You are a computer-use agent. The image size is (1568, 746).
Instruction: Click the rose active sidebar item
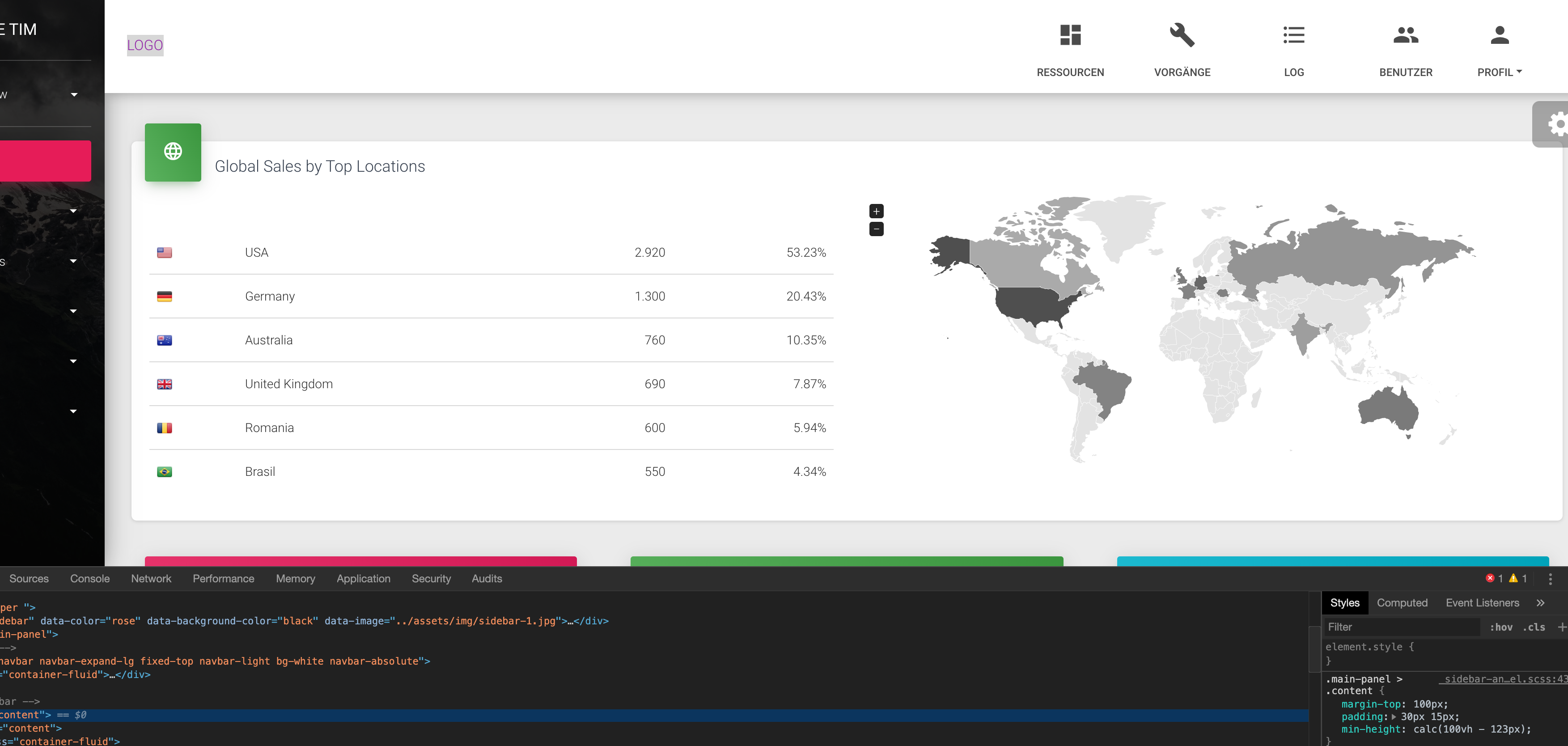click(45, 161)
